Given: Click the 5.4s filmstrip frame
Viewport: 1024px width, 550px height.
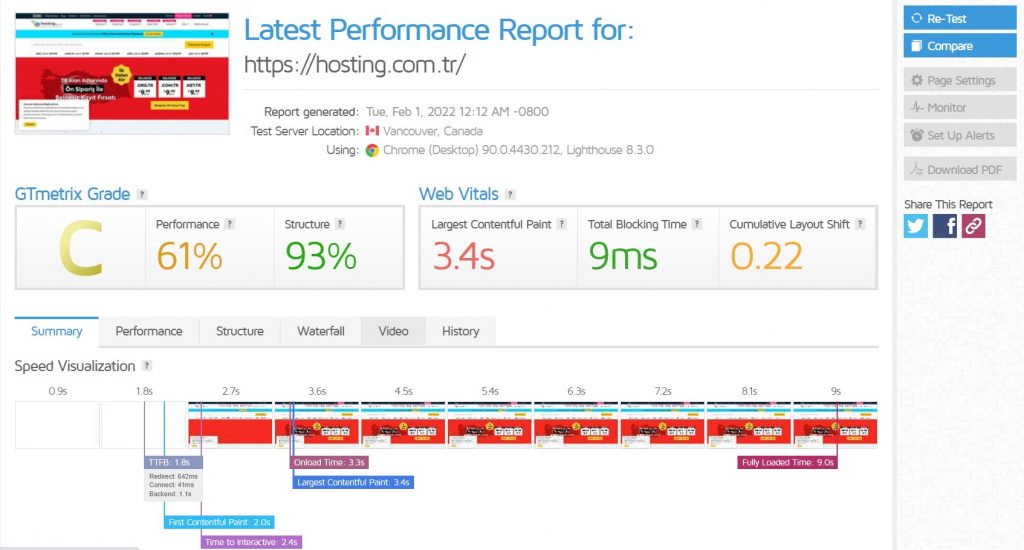Looking at the screenshot, I should (x=489, y=425).
